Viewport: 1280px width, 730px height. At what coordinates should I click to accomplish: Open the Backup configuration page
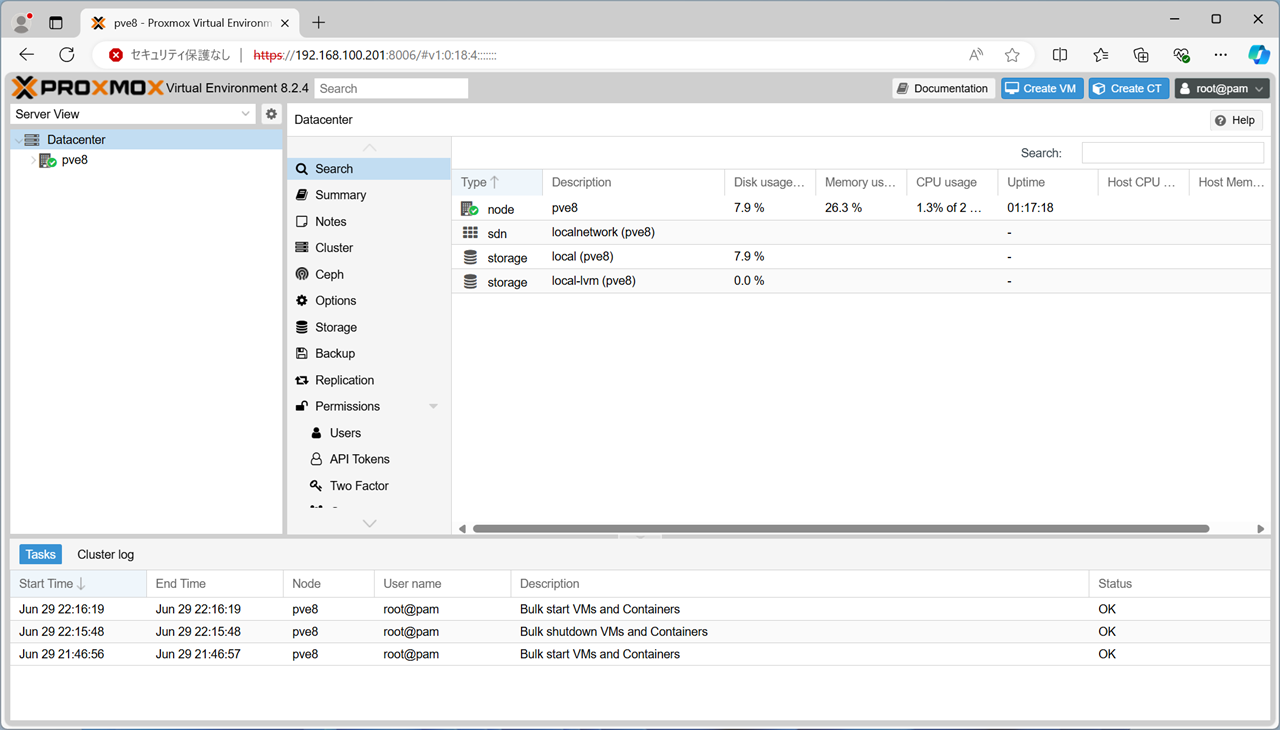click(x=334, y=353)
